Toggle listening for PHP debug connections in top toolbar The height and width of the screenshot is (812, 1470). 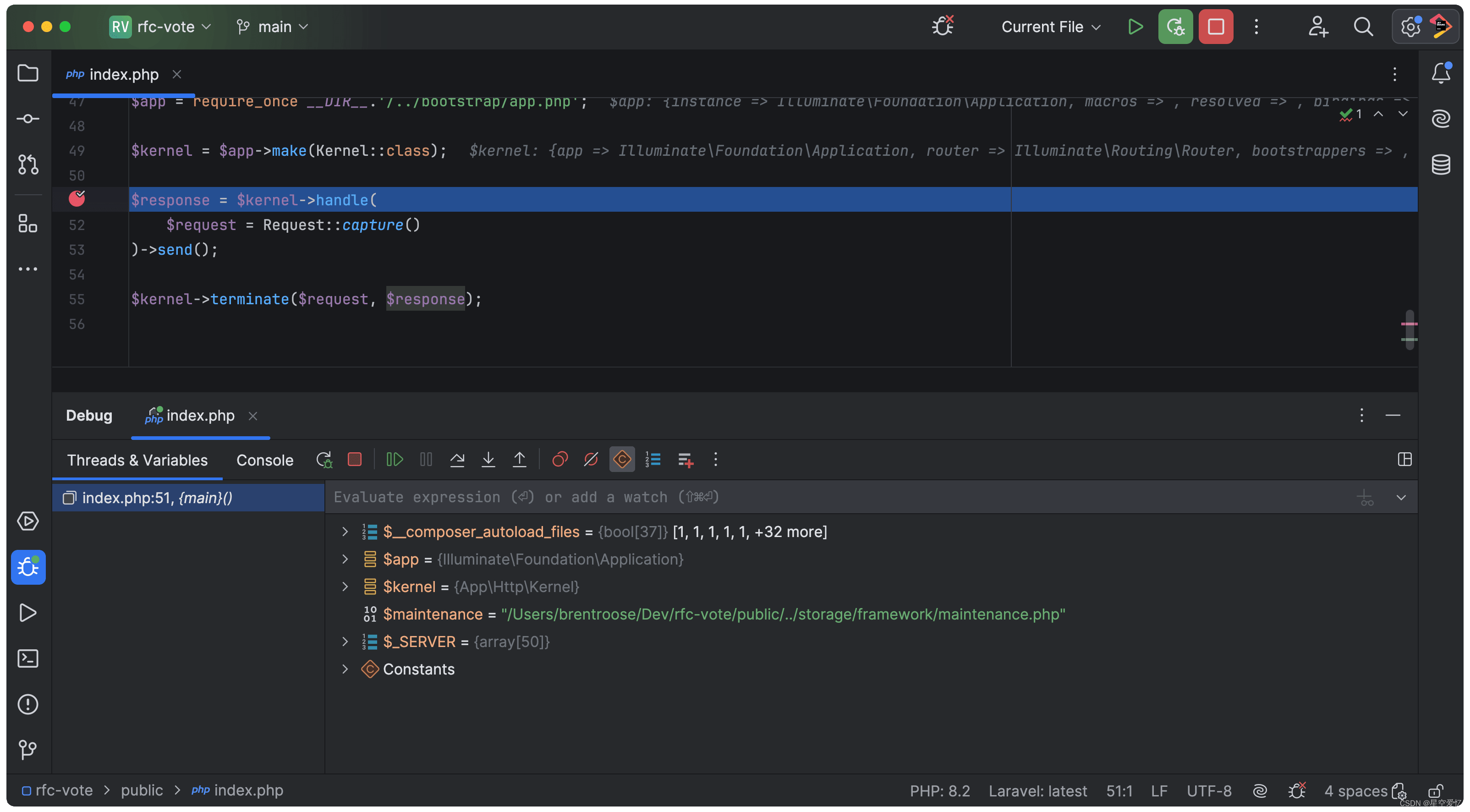pyautogui.click(x=943, y=26)
